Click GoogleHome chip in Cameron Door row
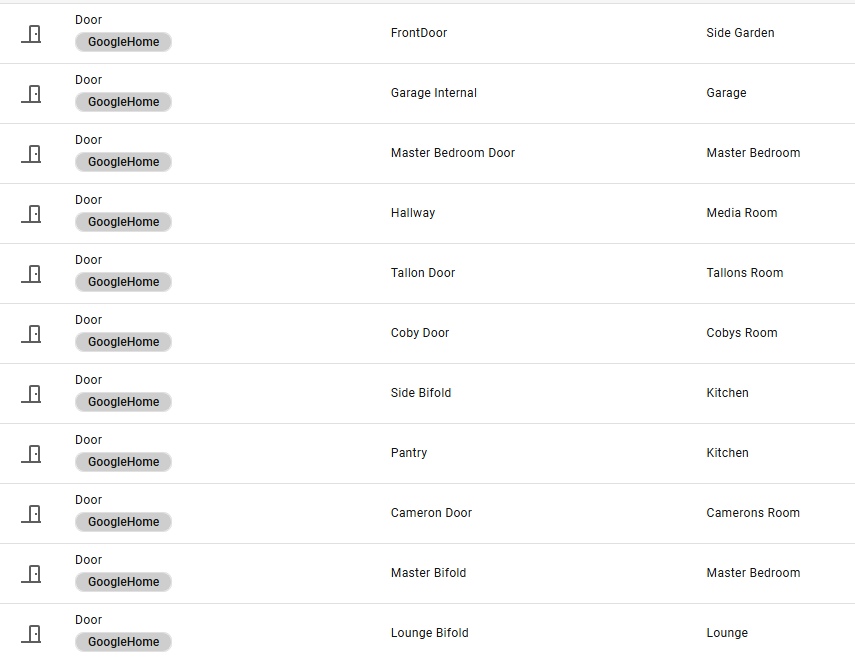The height and width of the screenshot is (663, 855). (123, 522)
